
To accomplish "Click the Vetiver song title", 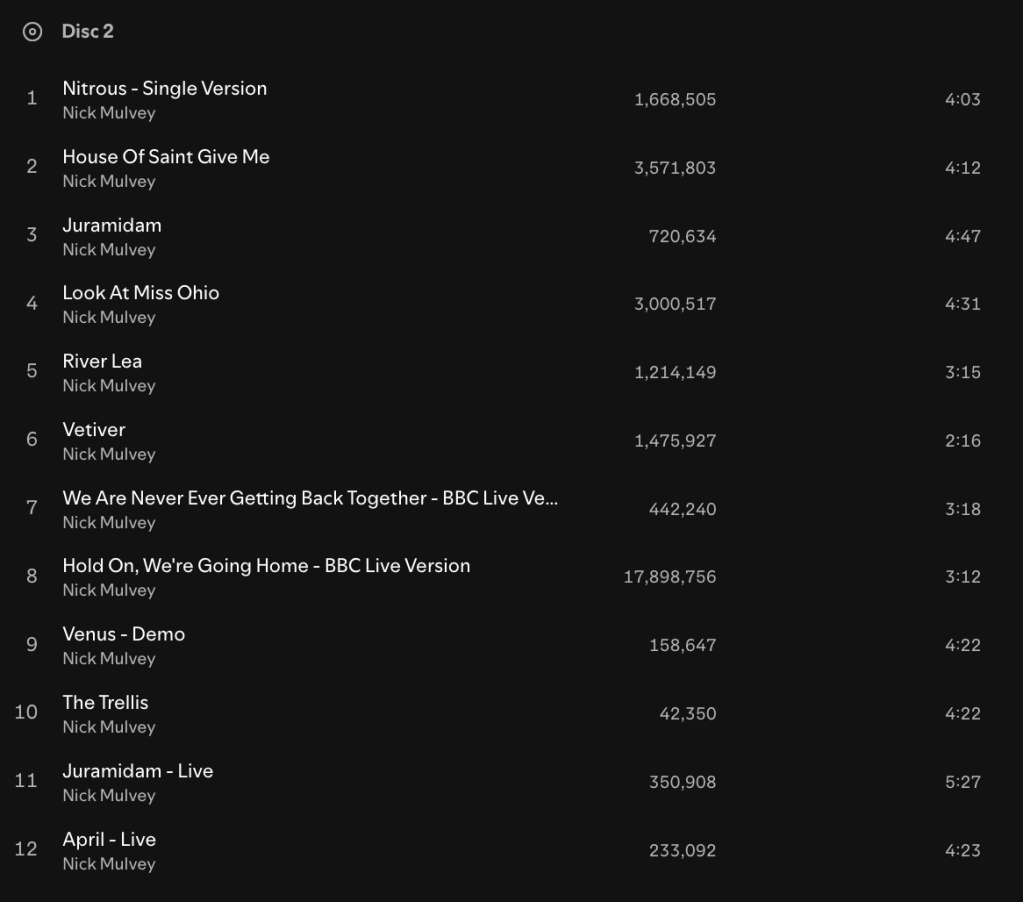I will coord(94,430).
